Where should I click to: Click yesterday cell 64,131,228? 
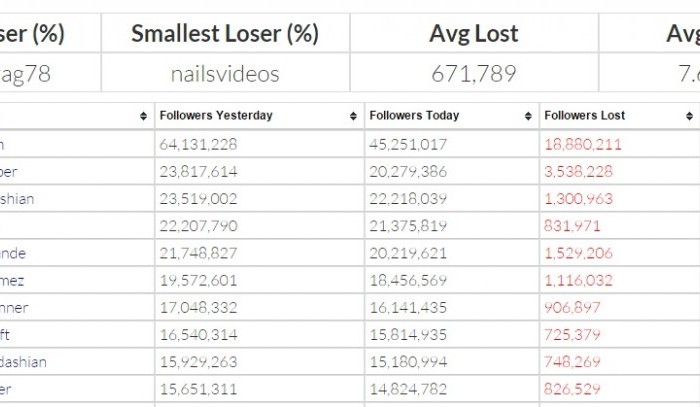point(198,145)
